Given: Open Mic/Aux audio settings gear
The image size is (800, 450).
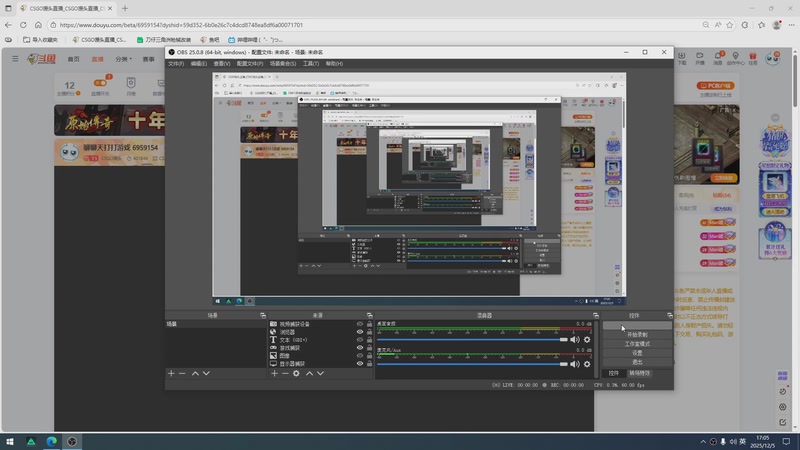Looking at the screenshot, I should (587, 364).
